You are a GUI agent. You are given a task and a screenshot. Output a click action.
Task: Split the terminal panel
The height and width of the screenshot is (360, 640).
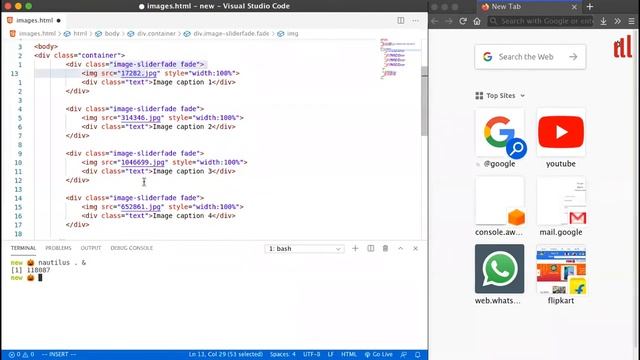(371, 248)
